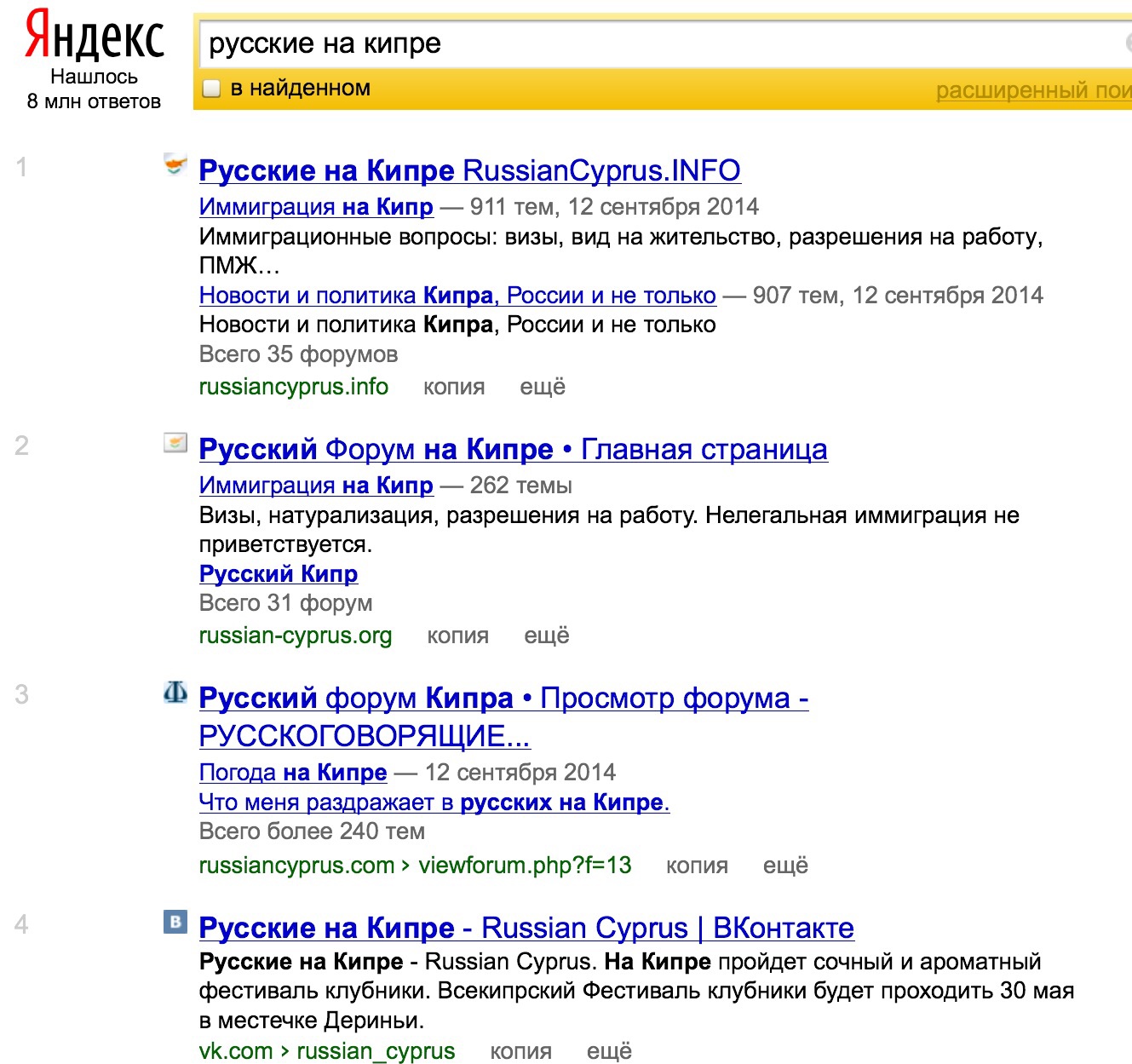Open 'Новости и политика Кипра, России' link
The image size is (1132, 1064).
point(457,296)
